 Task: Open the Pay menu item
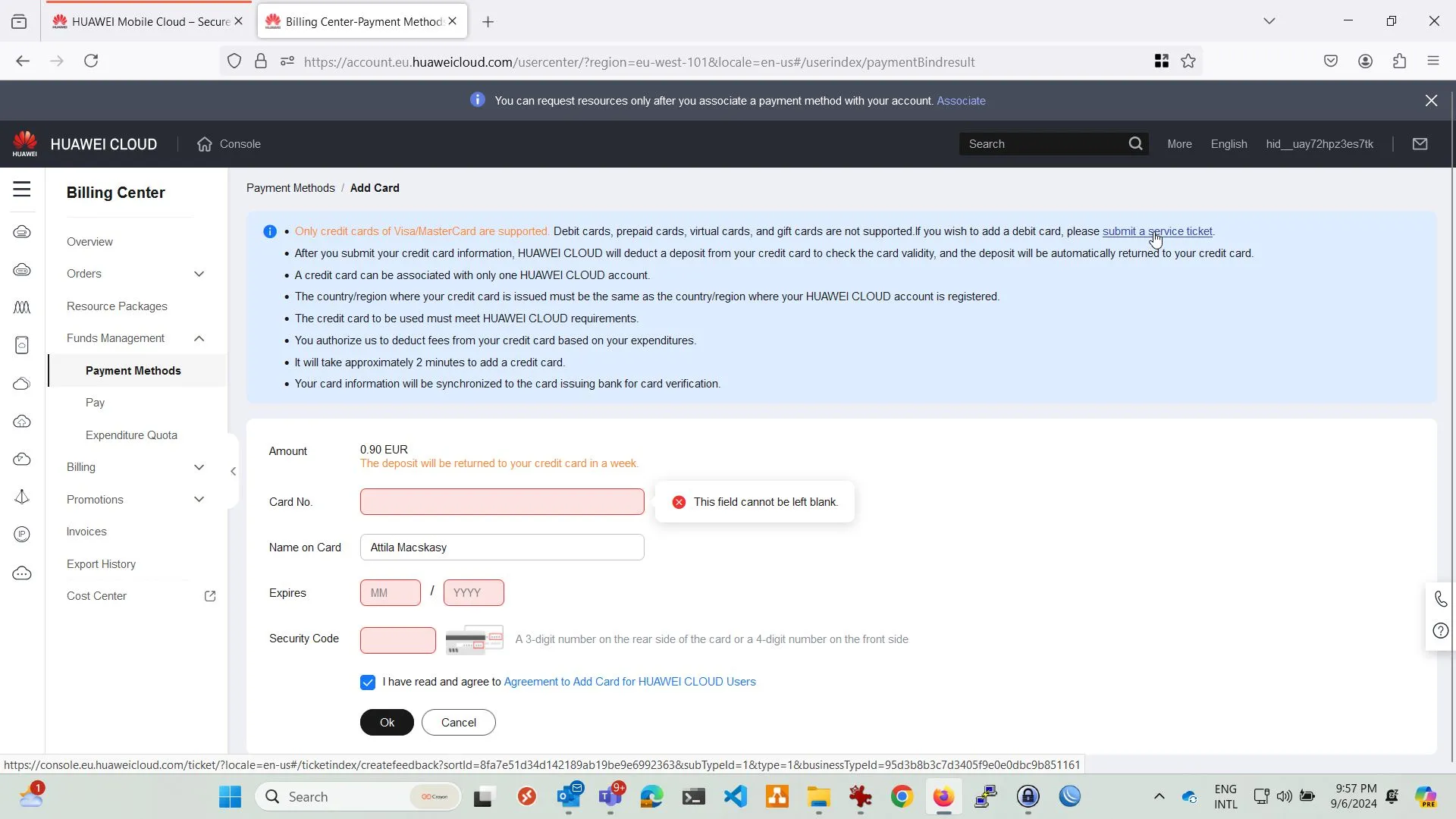click(95, 403)
